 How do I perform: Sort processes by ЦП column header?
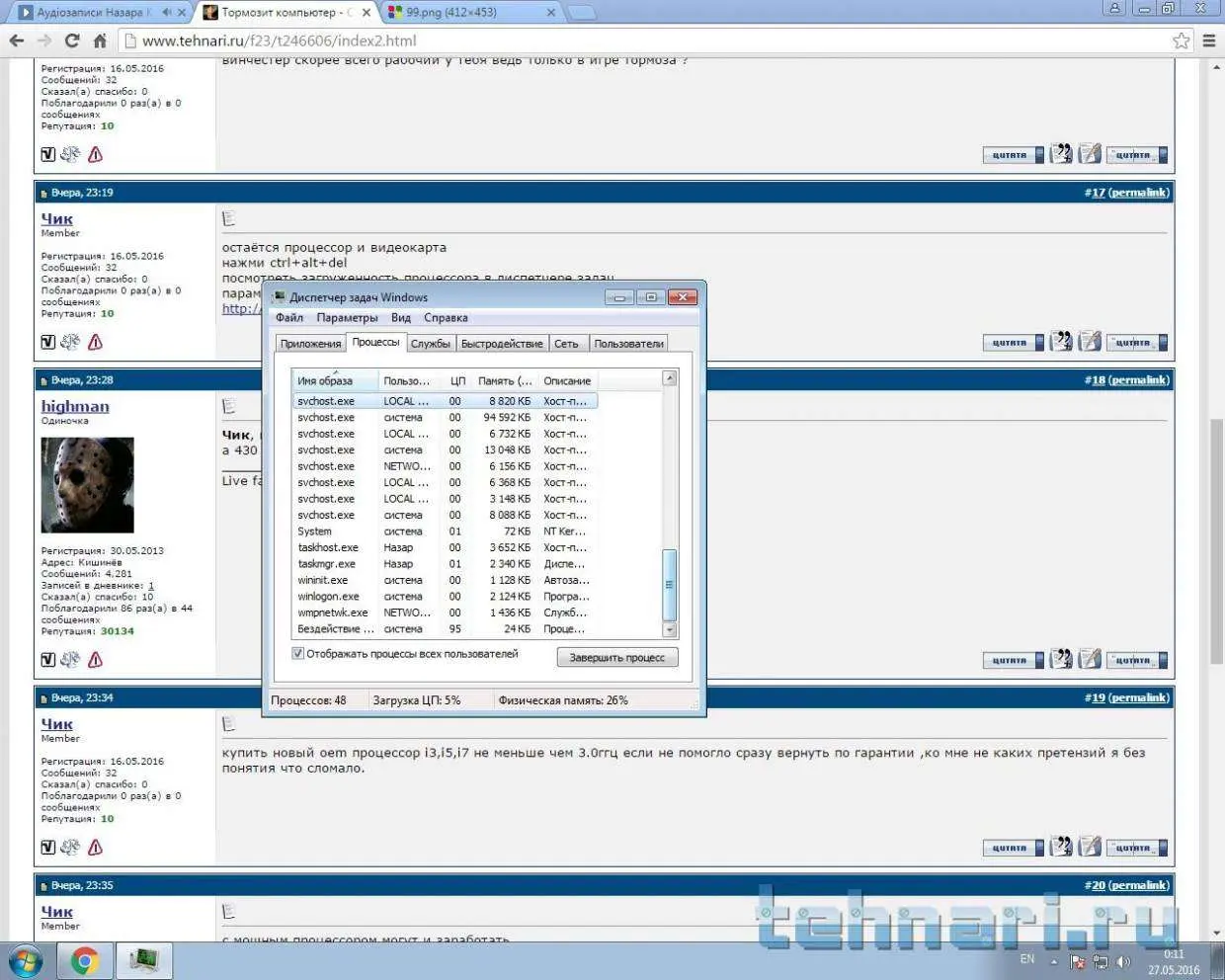455,380
